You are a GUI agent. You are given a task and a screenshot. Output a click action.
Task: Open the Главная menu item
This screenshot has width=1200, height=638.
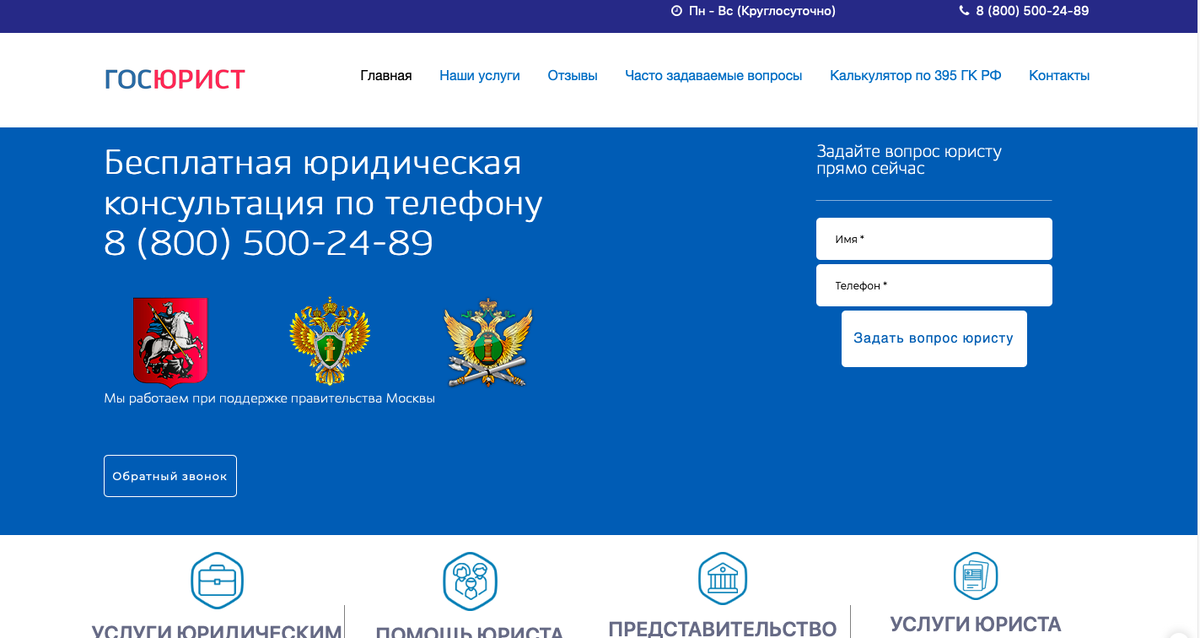click(x=386, y=75)
